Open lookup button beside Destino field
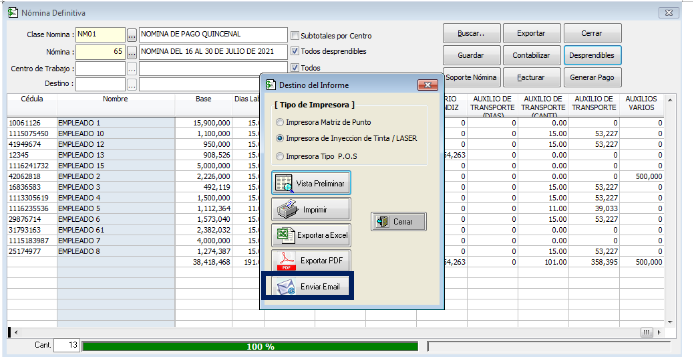 click(x=132, y=84)
